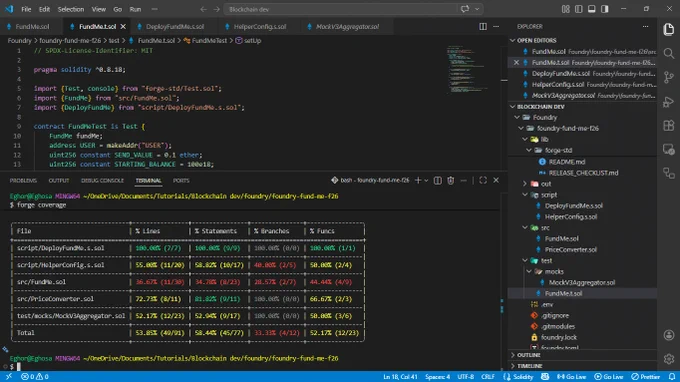The height and width of the screenshot is (382, 680).
Task: Collapse the Foundry folder
Action: click(x=545, y=118)
